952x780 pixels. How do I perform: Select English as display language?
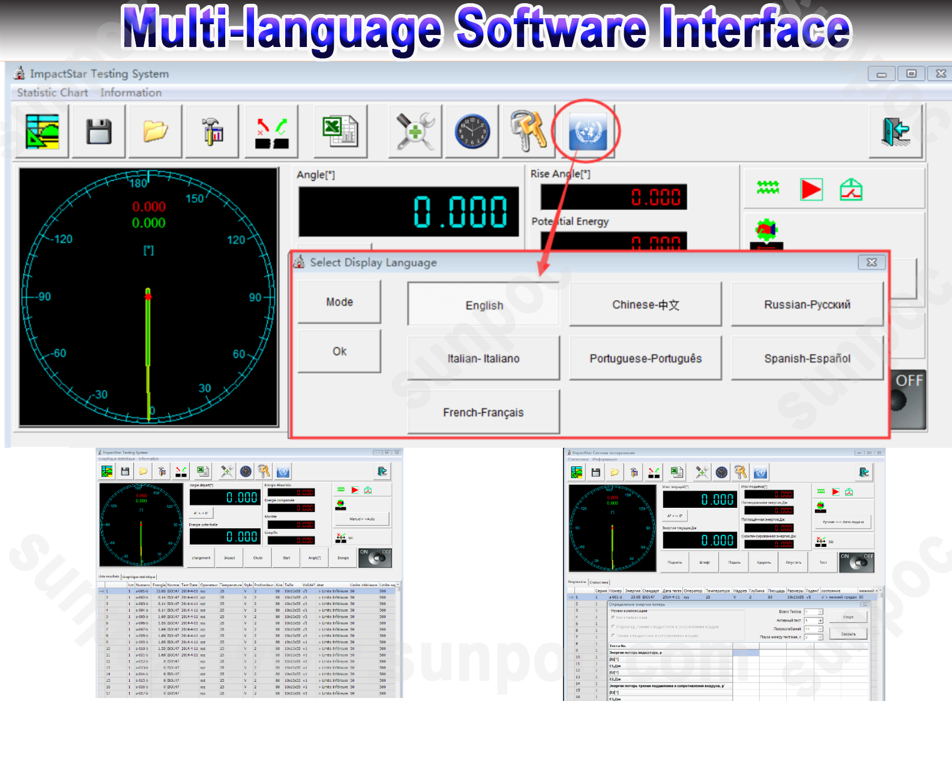tap(484, 305)
